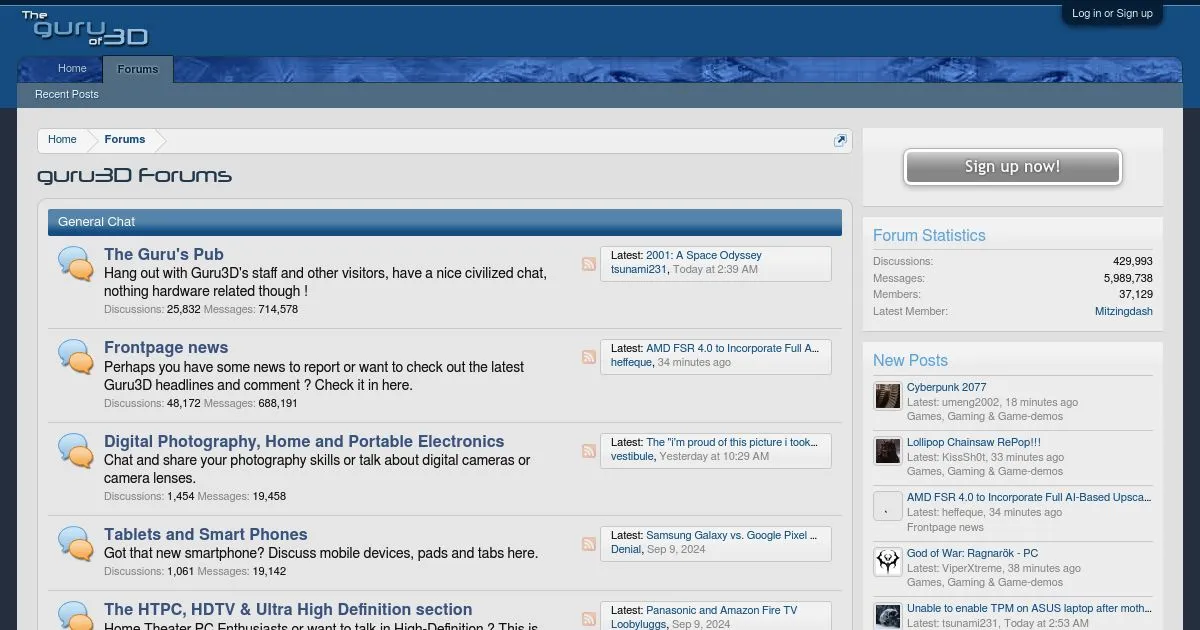The image size is (1200, 630).
Task: Click avatar beside AMD FSR 4.0 new post
Action: (x=888, y=506)
